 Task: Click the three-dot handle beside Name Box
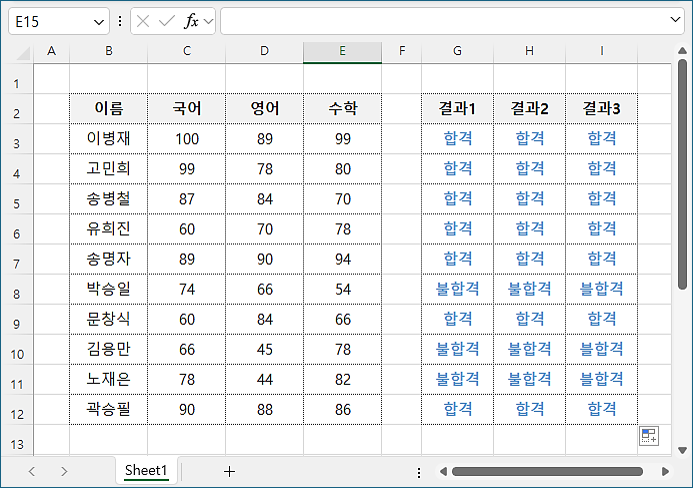120,21
